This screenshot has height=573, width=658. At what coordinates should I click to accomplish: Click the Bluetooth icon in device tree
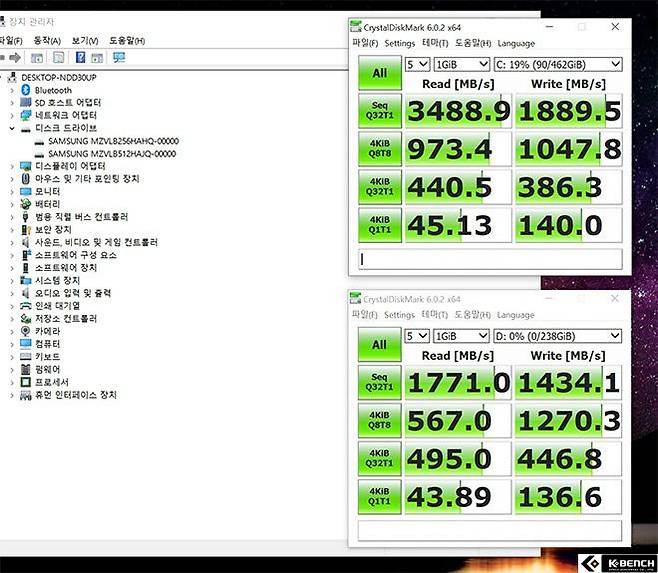pos(26,90)
